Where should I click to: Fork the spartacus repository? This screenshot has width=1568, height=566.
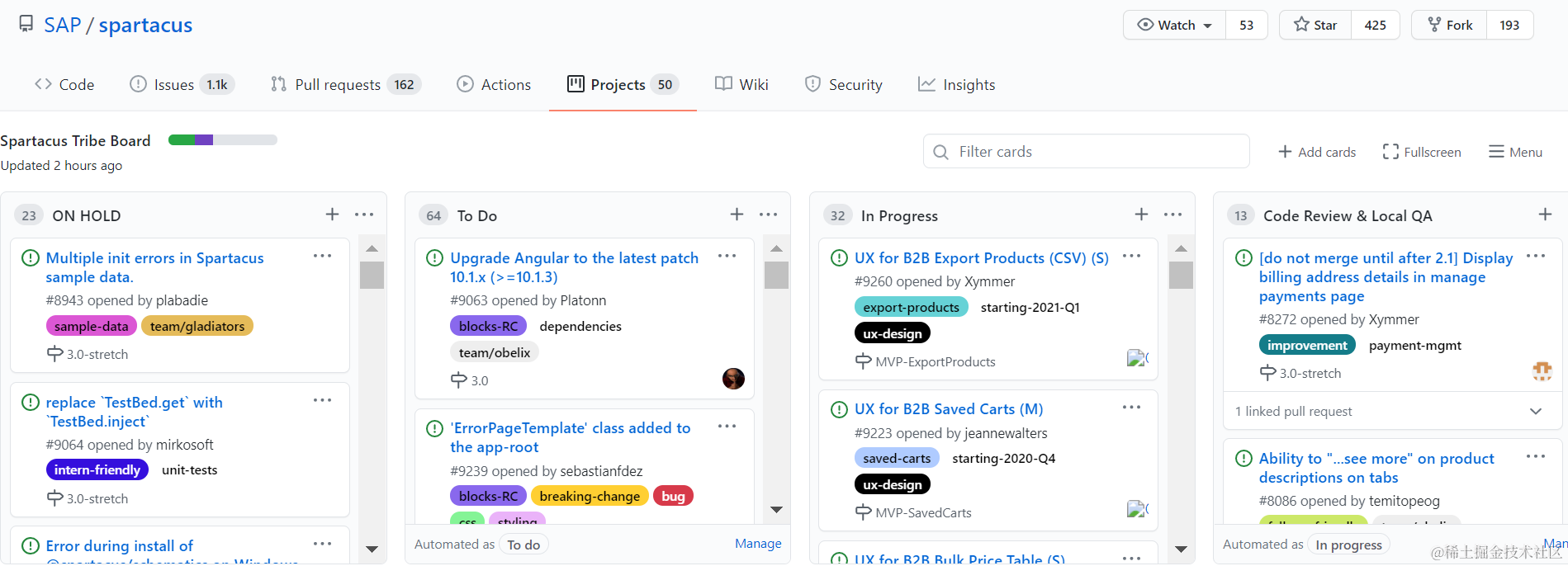[x=1450, y=25]
